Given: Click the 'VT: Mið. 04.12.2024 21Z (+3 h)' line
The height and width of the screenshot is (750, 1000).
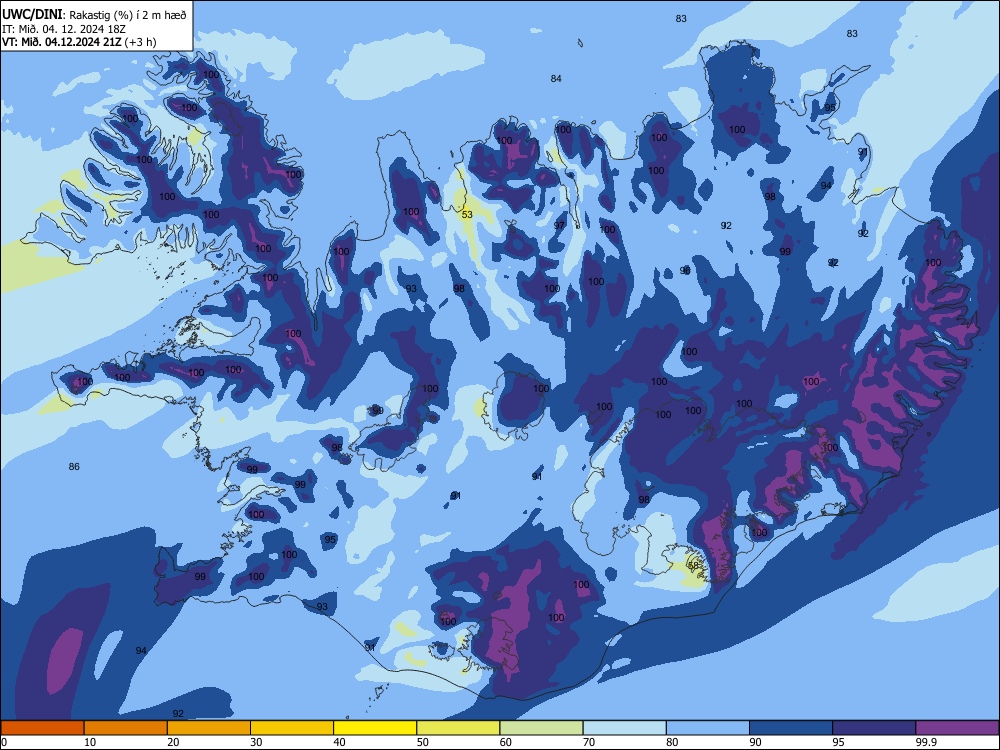Looking at the screenshot, I should point(79,42).
